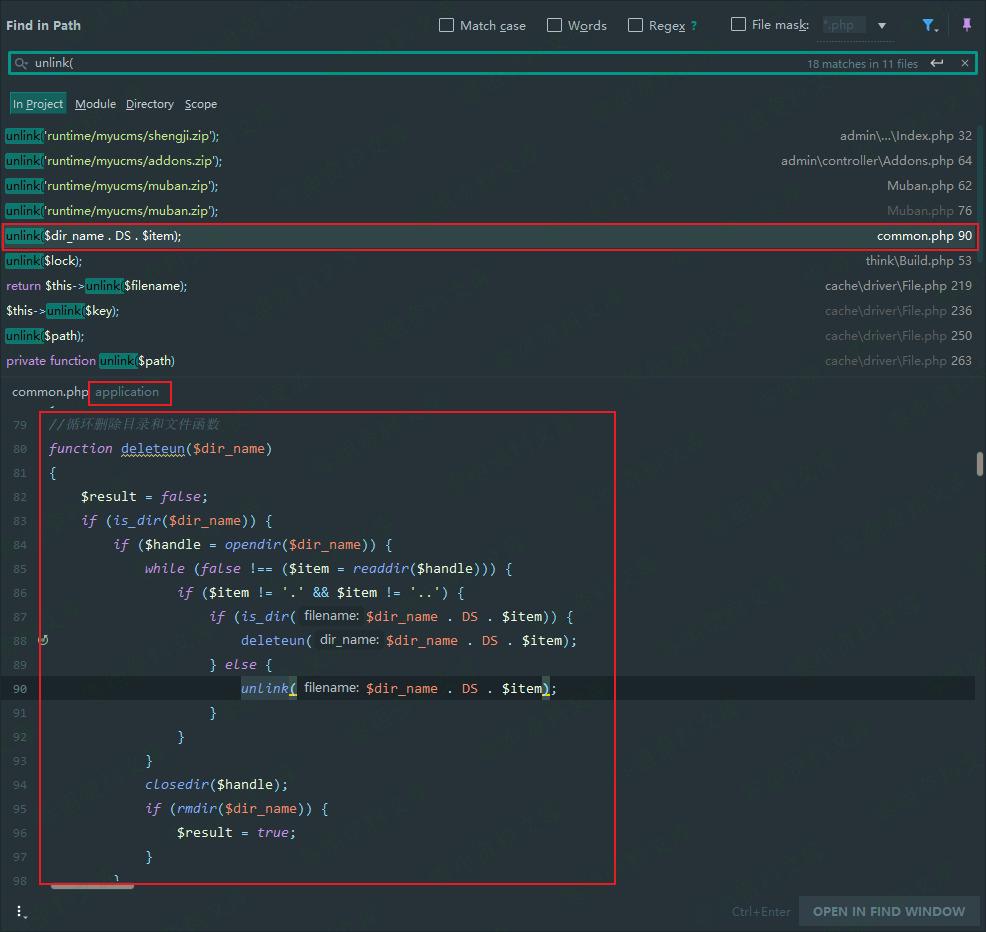
Task: Open search history via magnifier icon
Action: tap(21, 63)
